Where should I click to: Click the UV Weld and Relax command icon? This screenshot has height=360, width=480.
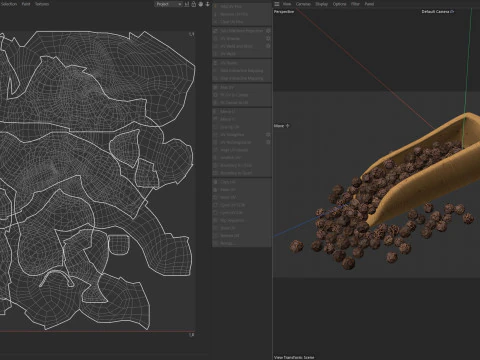215,46
